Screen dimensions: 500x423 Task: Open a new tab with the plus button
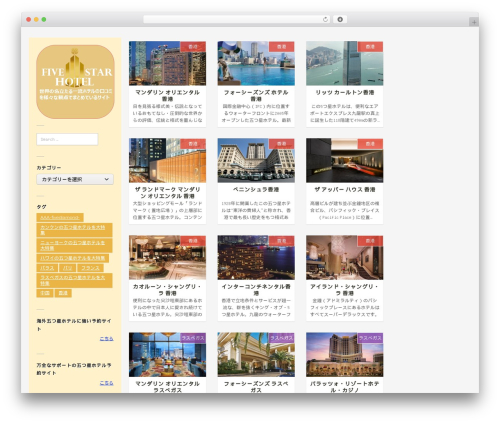coord(474,22)
